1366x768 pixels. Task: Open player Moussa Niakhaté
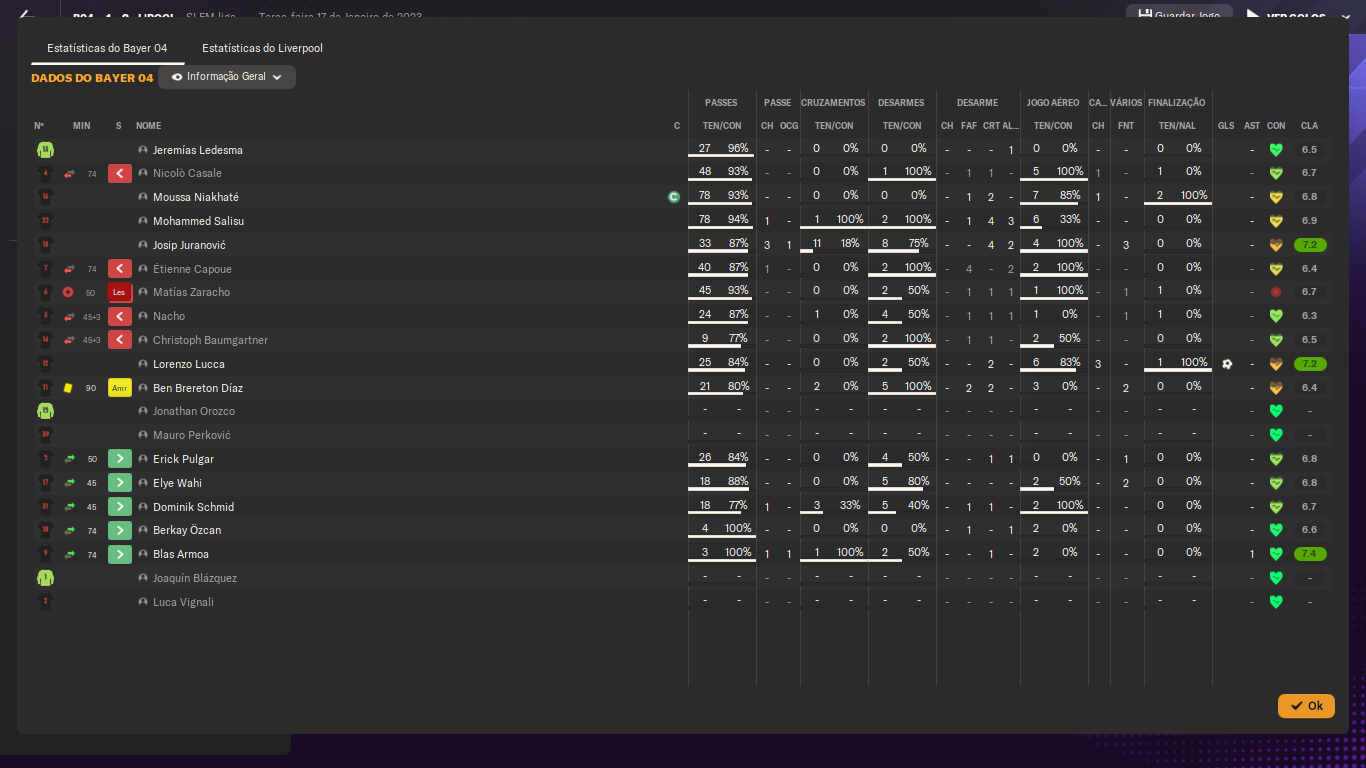pyautogui.click(x=196, y=197)
